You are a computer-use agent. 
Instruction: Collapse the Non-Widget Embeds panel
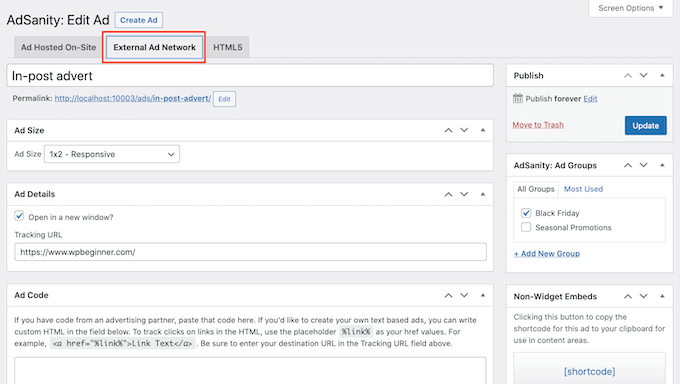(662, 296)
